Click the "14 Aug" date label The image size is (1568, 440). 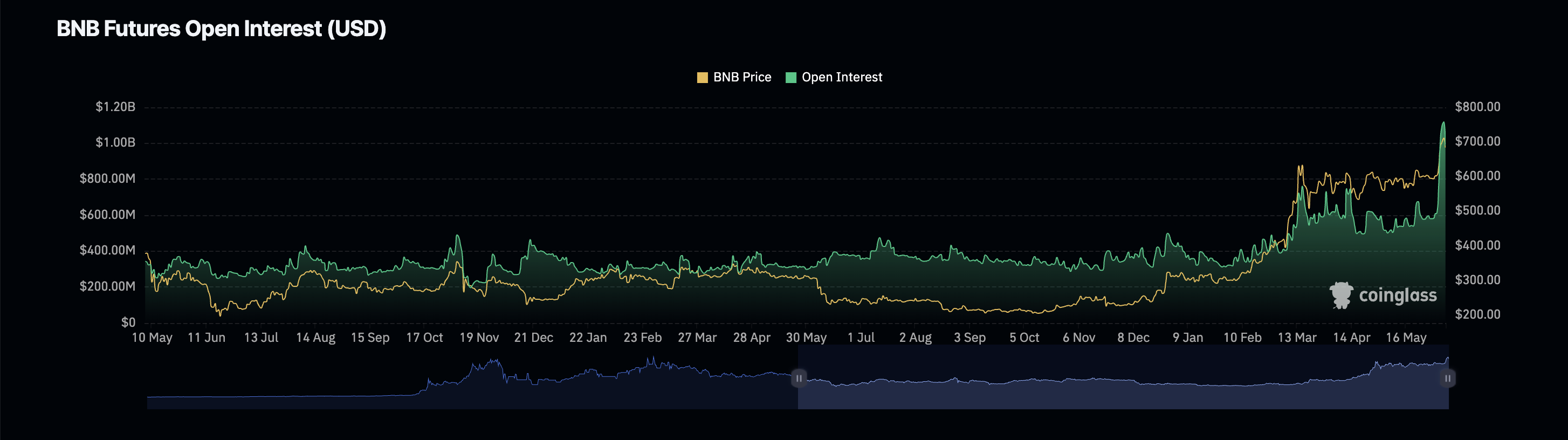(315, 338)
